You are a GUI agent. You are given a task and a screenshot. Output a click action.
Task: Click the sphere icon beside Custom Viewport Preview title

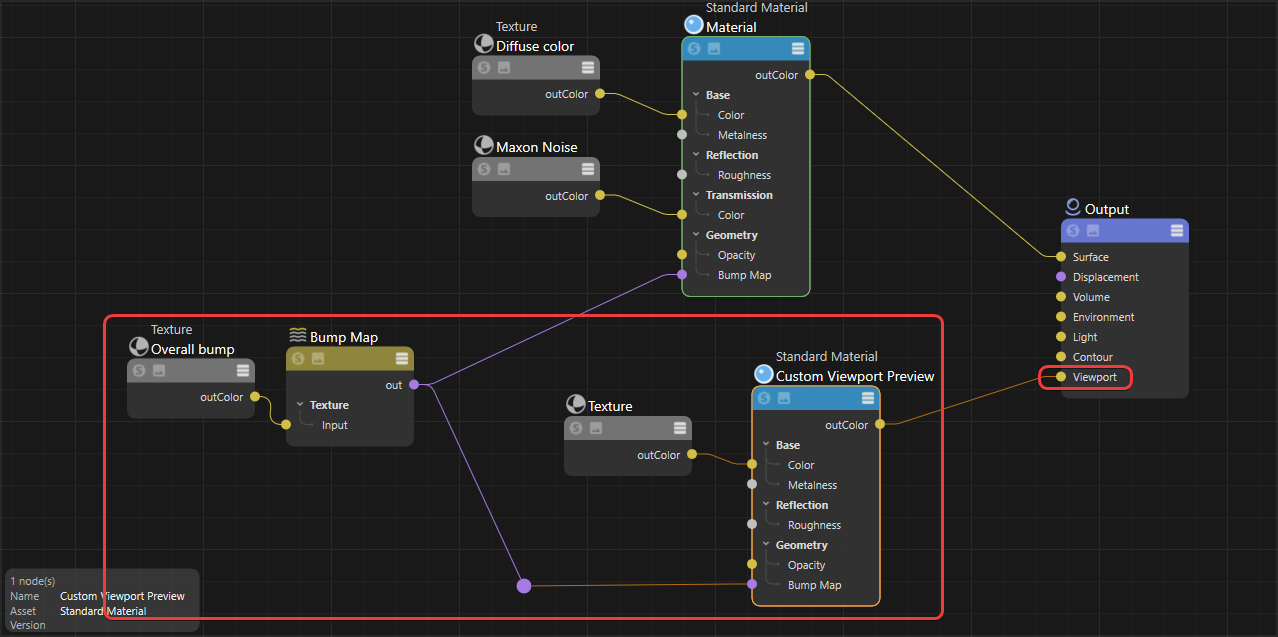764,375
